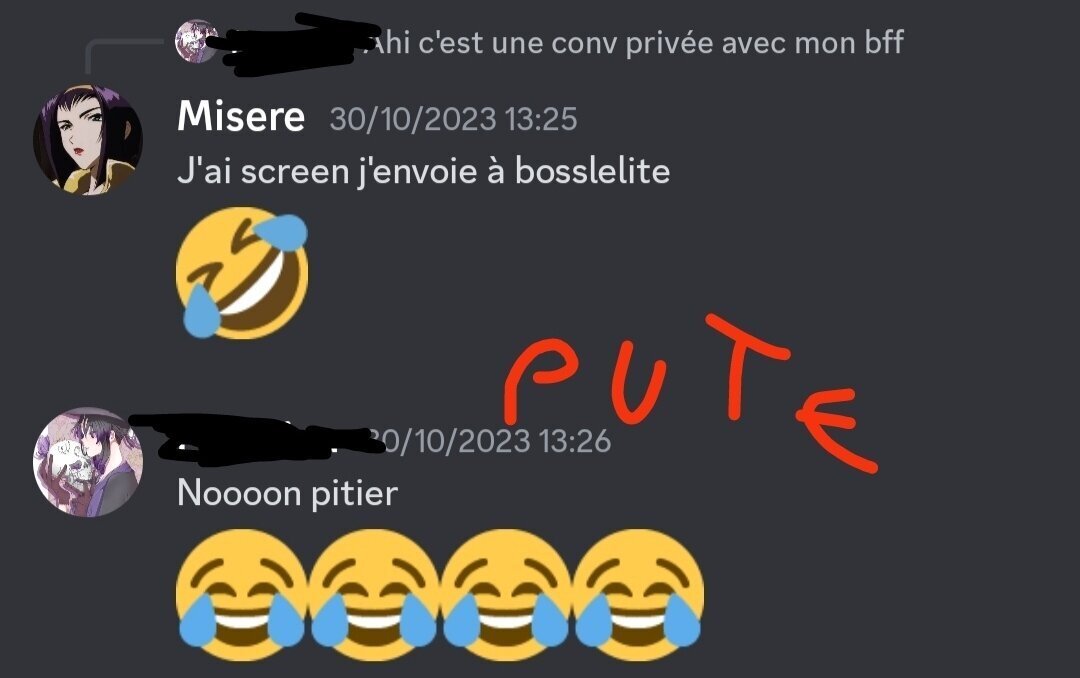The width and height of the screenshot is (1080, 678).
Task: Click the rolling-on-floor laughing emoji
Action: [242, 273]
